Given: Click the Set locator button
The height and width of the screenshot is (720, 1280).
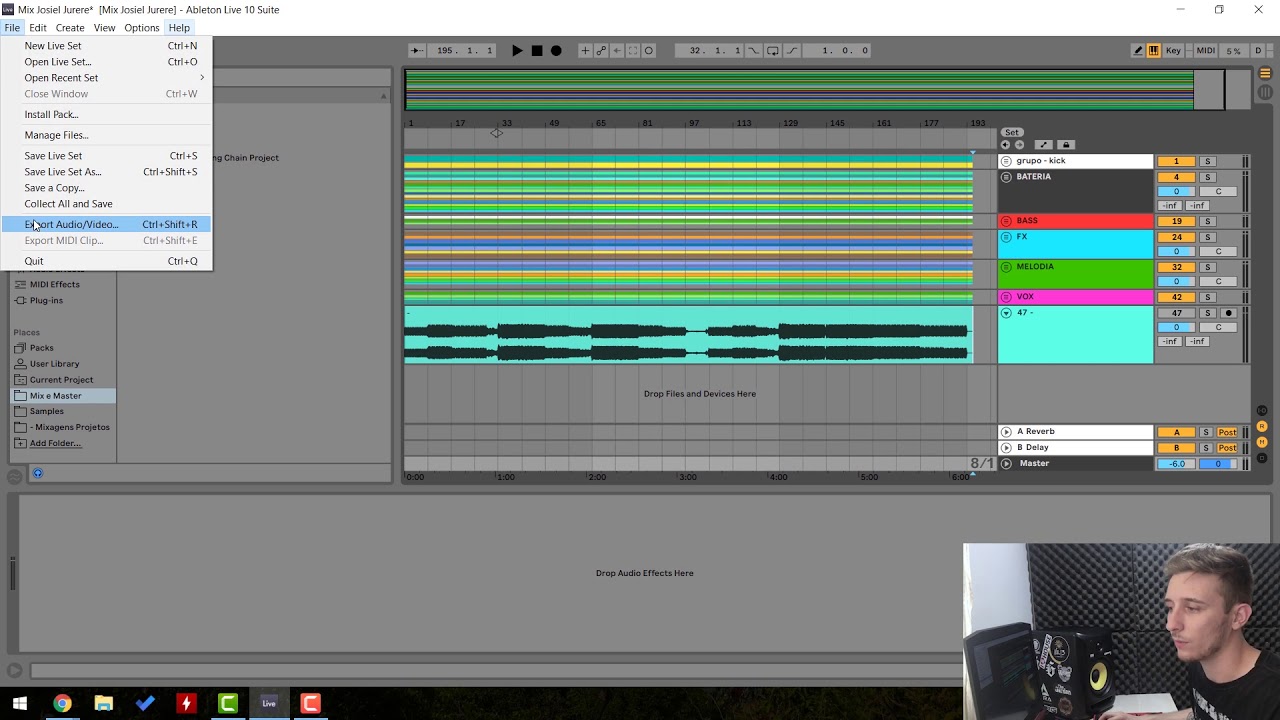Looking at the screenshot, I should point(1012,132).
